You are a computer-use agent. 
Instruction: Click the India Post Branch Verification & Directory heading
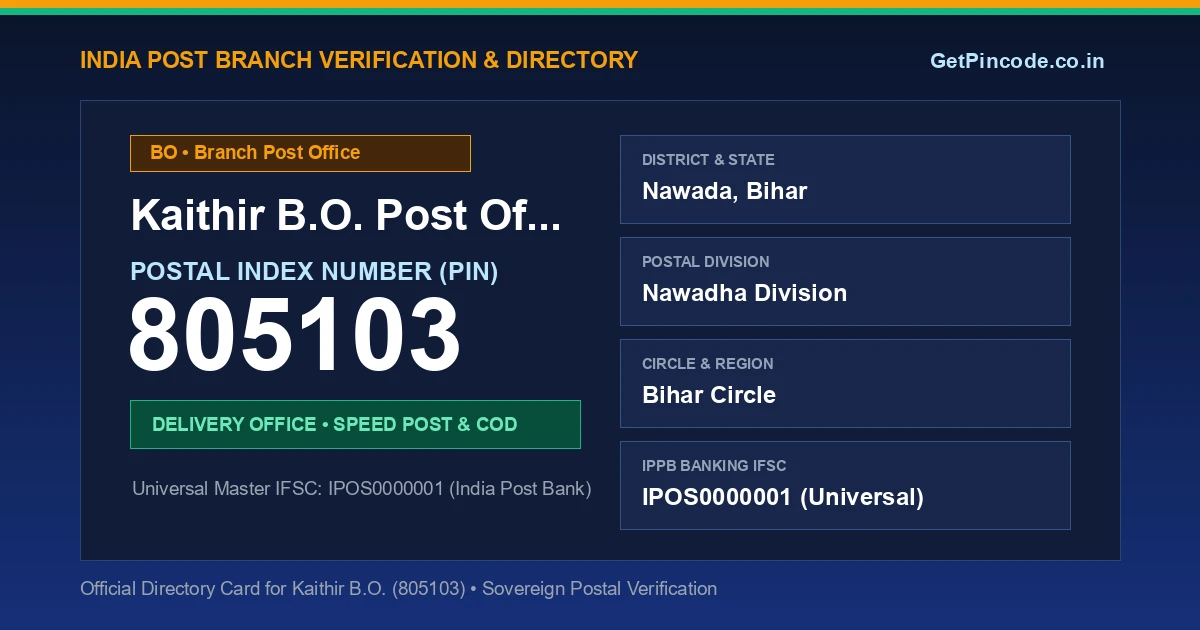[x=359, y=60]
